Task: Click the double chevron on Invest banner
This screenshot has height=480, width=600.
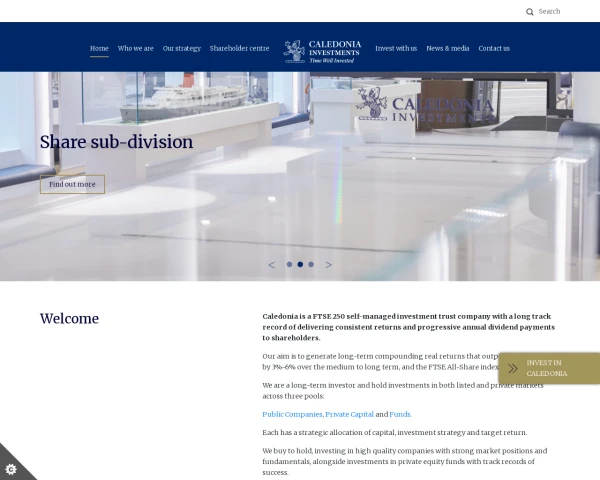Action: (513, 368)
